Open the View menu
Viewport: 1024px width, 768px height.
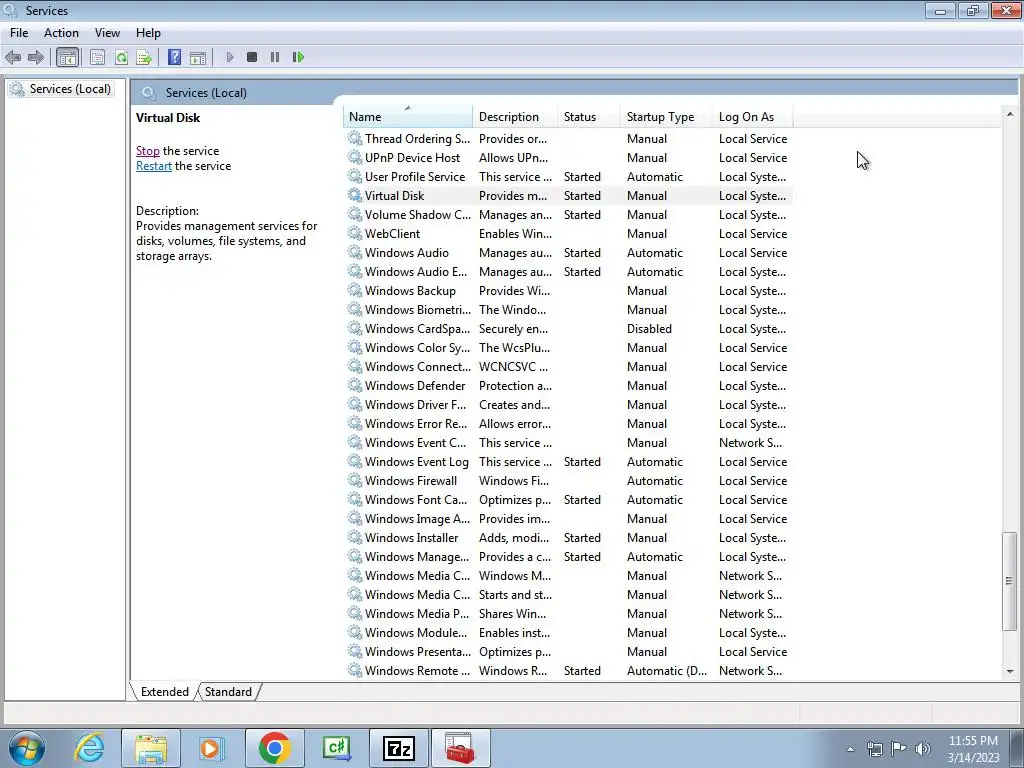pyautogui.click(x=107, y=33)
